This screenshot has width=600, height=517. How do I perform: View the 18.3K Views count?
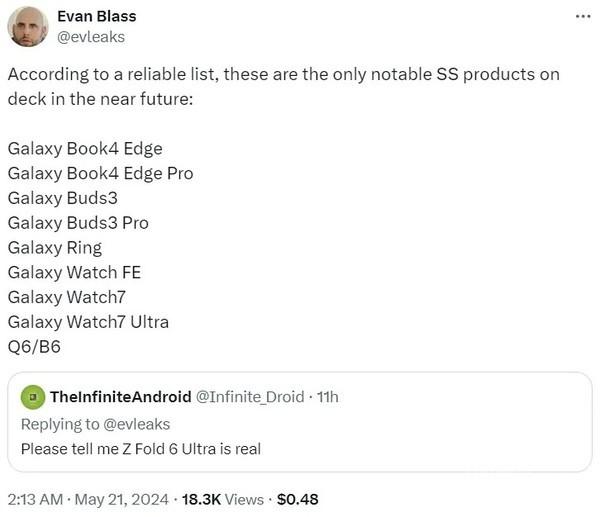pyautogui.click(x=222, y=499)
